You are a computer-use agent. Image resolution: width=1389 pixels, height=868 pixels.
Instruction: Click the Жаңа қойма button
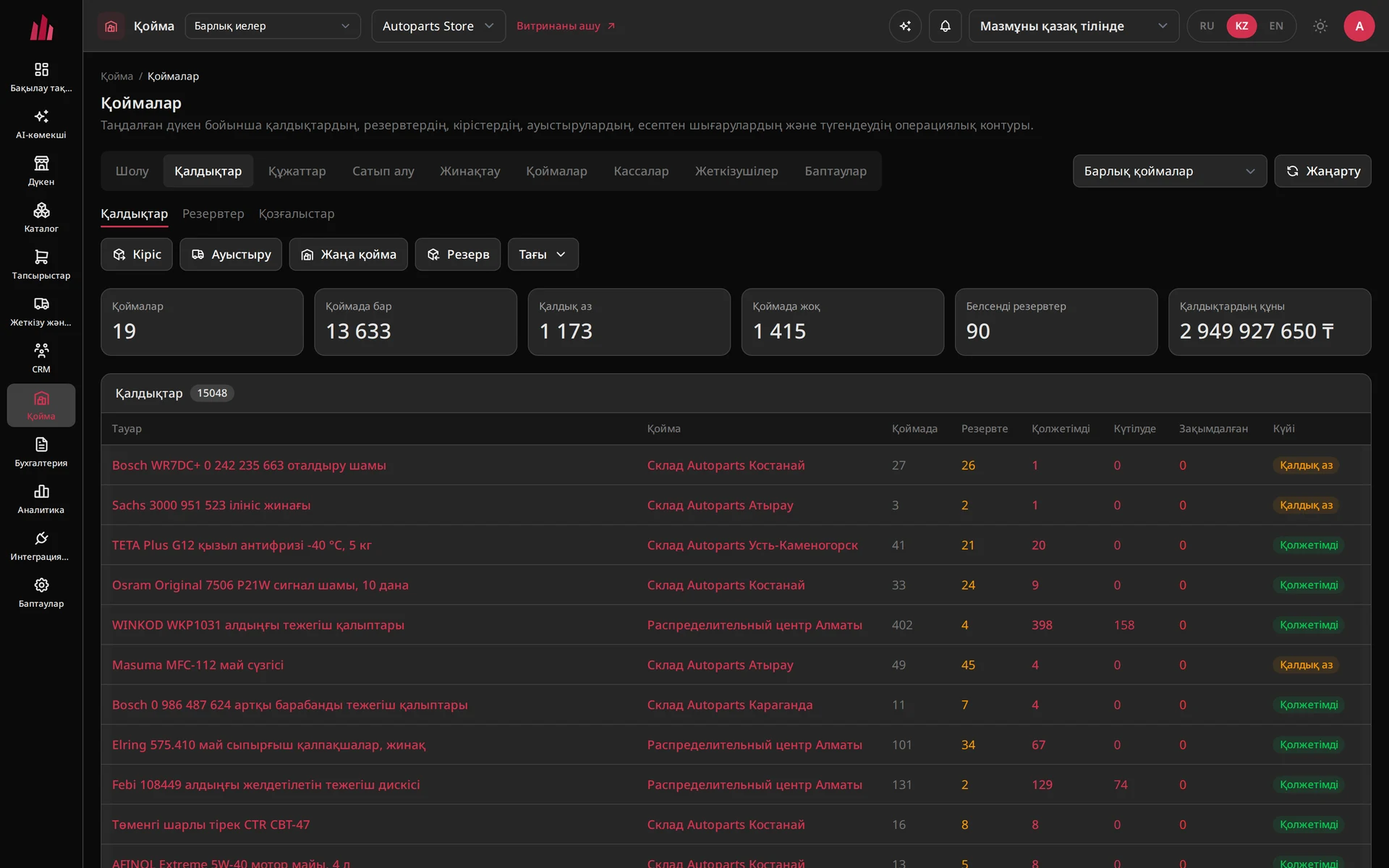pos(348,255)
